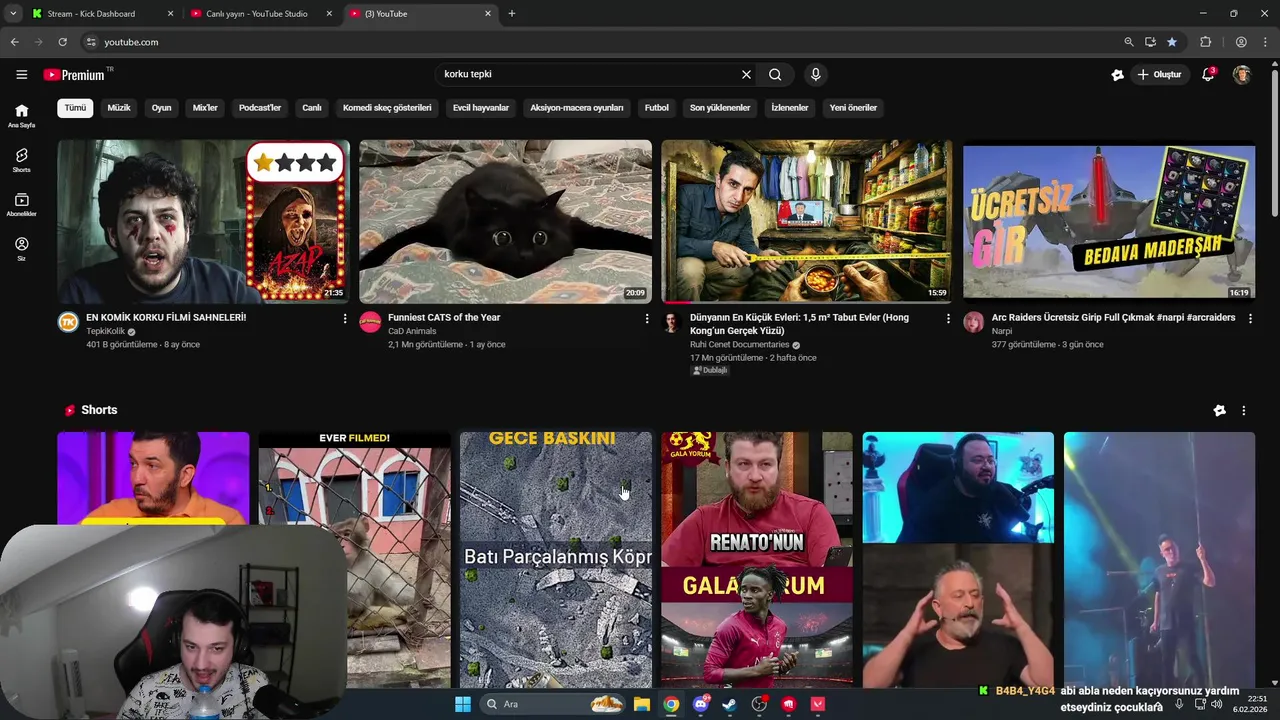Open a new browser tab

click(x=512, y=14)
